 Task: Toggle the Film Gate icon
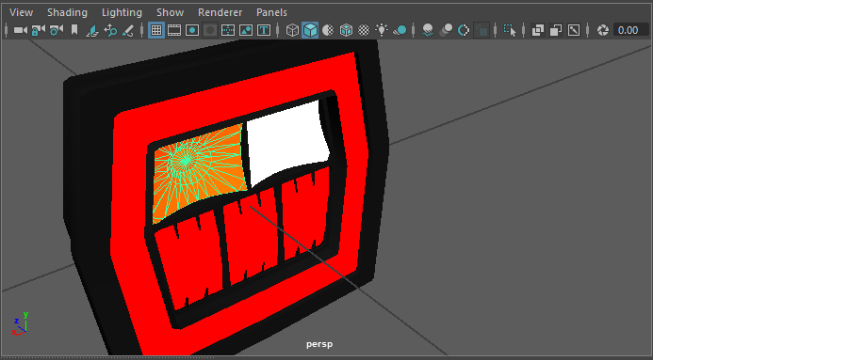click(x=174, y=30)
